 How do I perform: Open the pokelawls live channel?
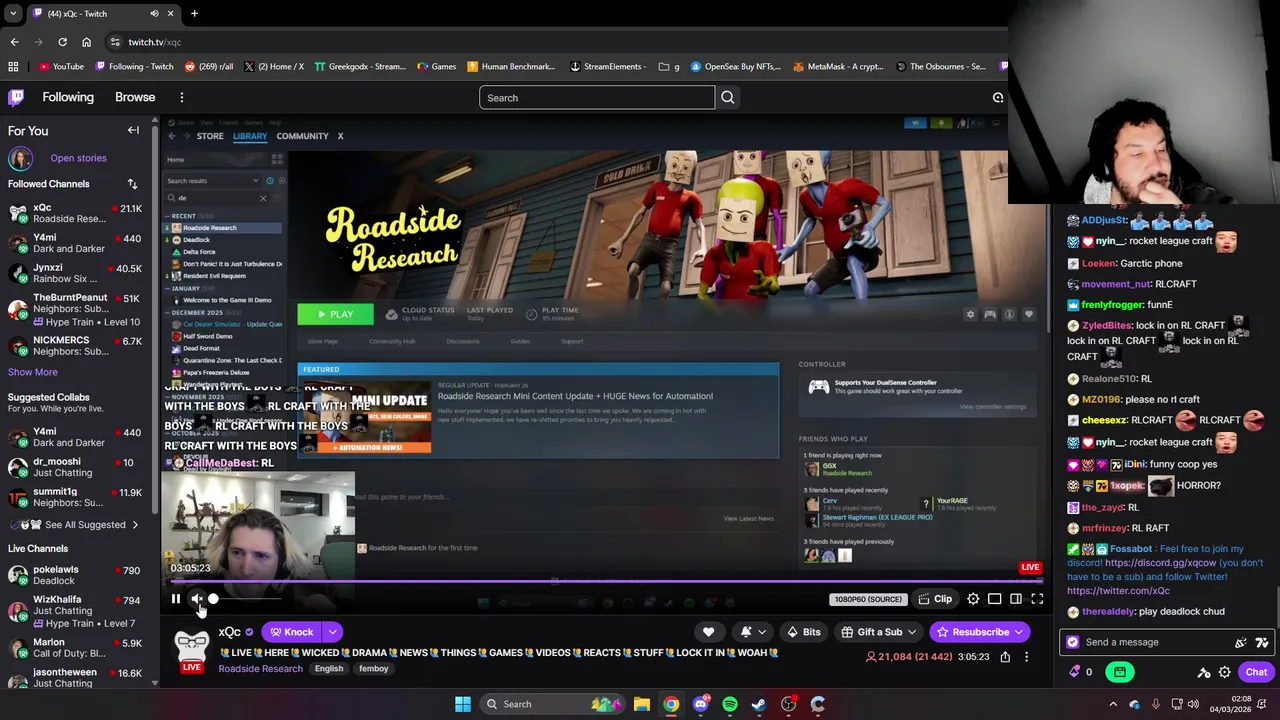[x=76, y=575]
